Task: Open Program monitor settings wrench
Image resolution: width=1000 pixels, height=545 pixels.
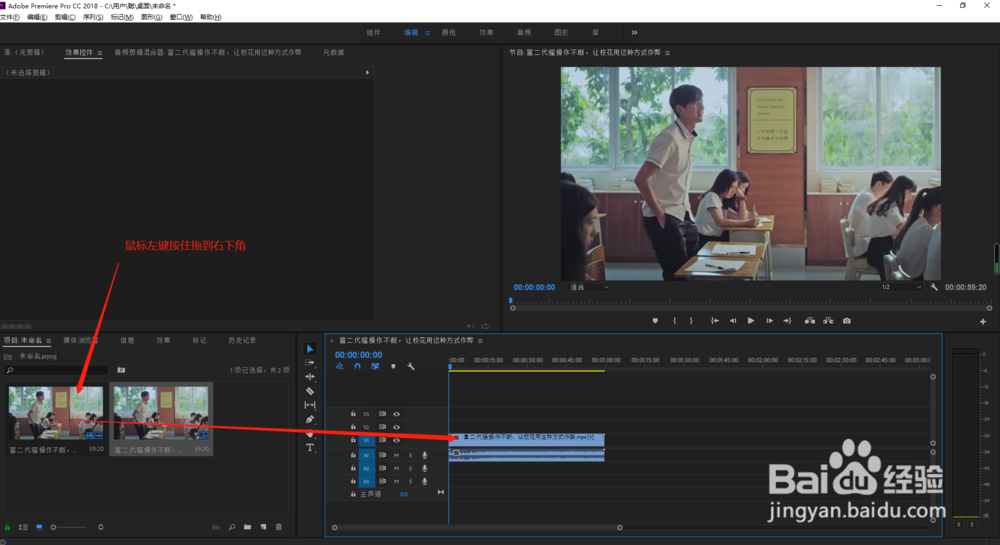Action: (x=934, y=287)
